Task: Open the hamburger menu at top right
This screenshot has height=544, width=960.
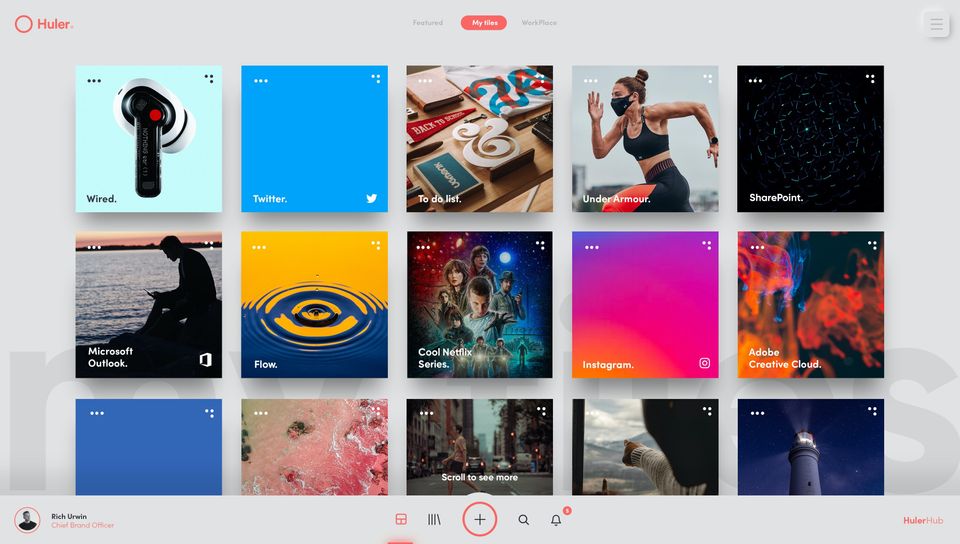Action: (x=936, y=24)
